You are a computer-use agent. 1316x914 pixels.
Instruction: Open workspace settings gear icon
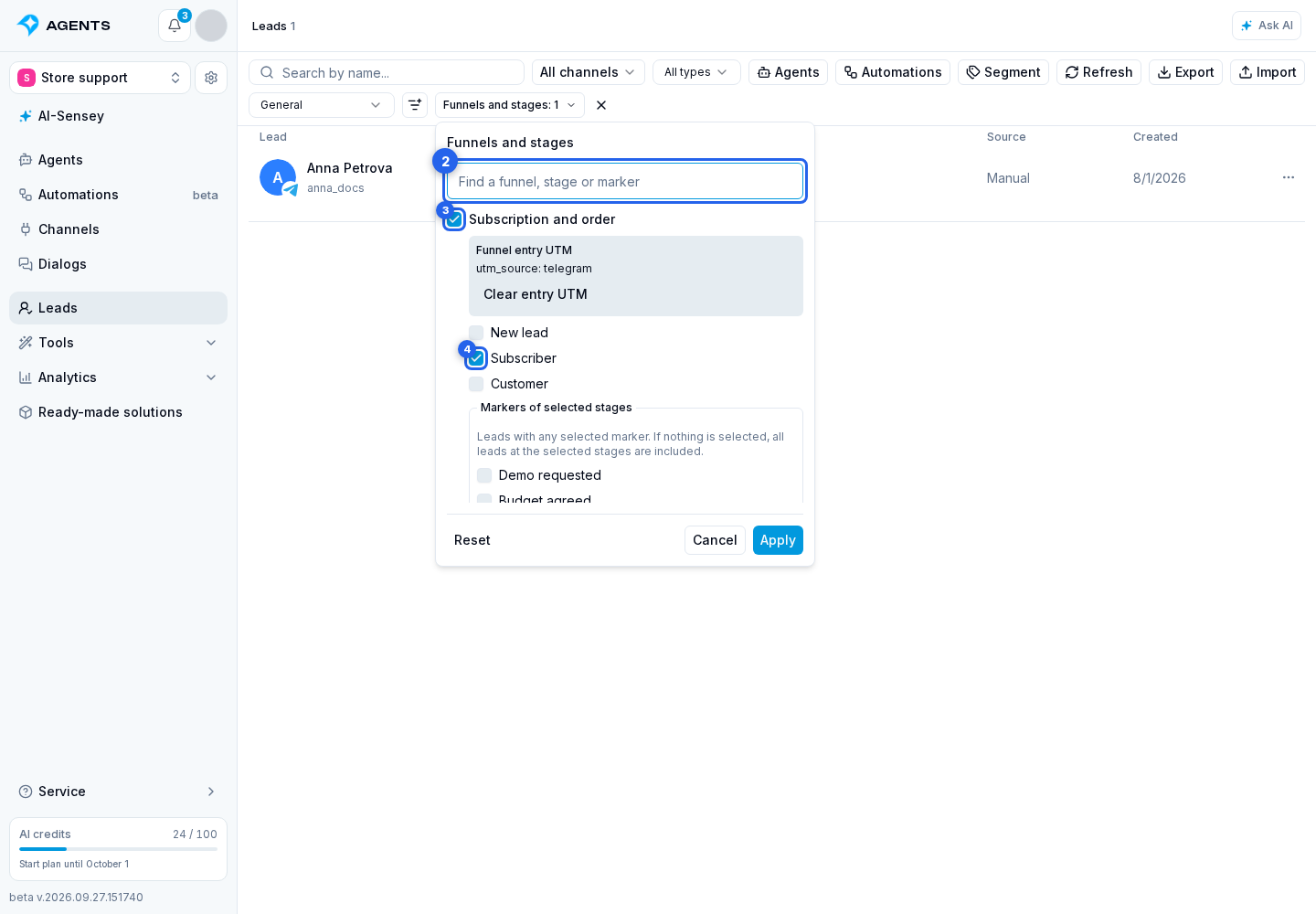pyautogui.click(x=211, y=78)
